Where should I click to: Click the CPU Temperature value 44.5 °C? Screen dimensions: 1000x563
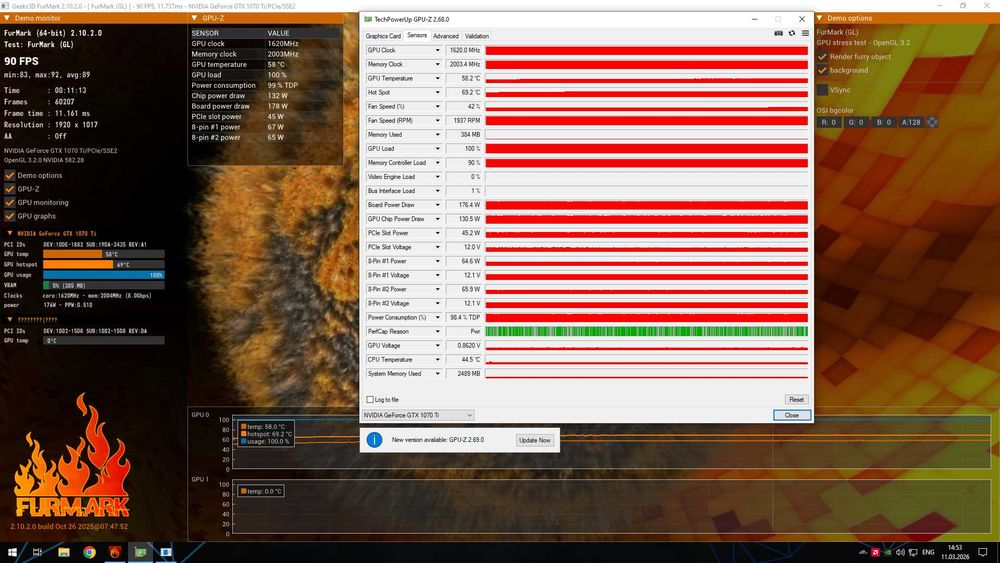click(464, 360)
